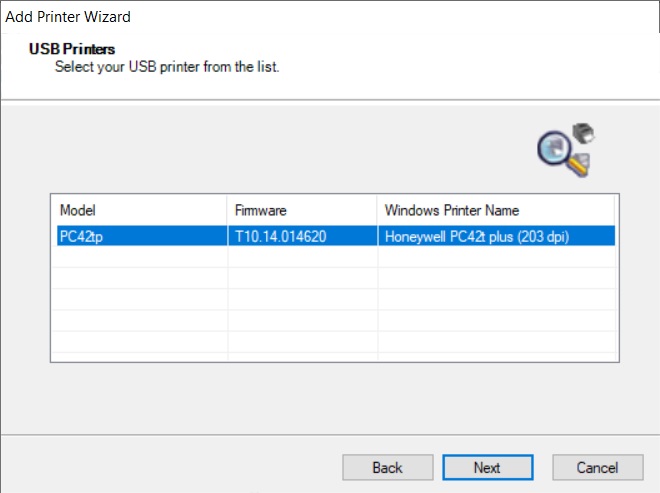Click the USB Printers heading
The width and height of the screenshot is (660, 493).
pyautogui.click(x=72, y=49)
